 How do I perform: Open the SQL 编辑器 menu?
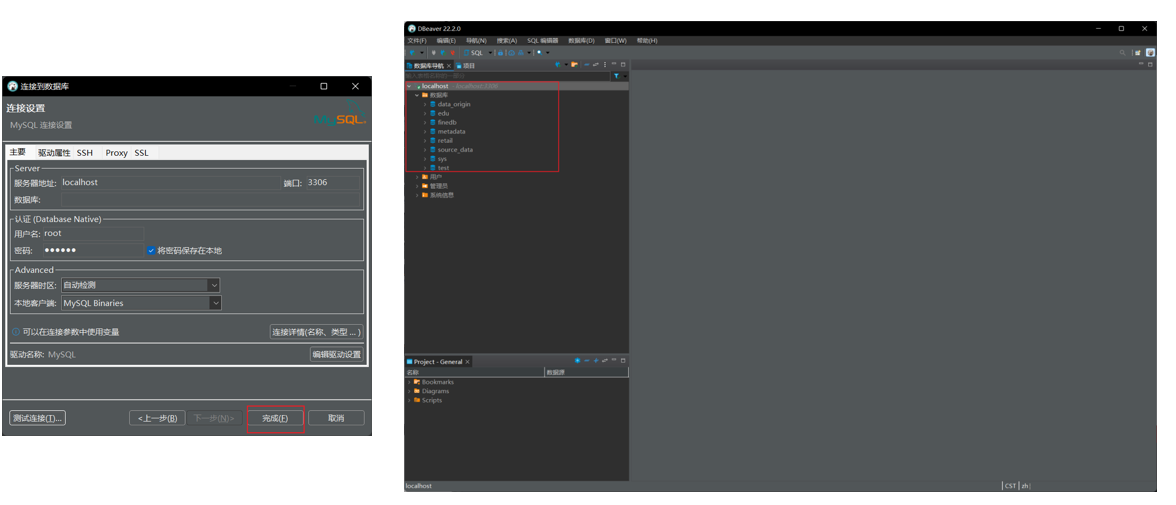[x=543, y=41]
